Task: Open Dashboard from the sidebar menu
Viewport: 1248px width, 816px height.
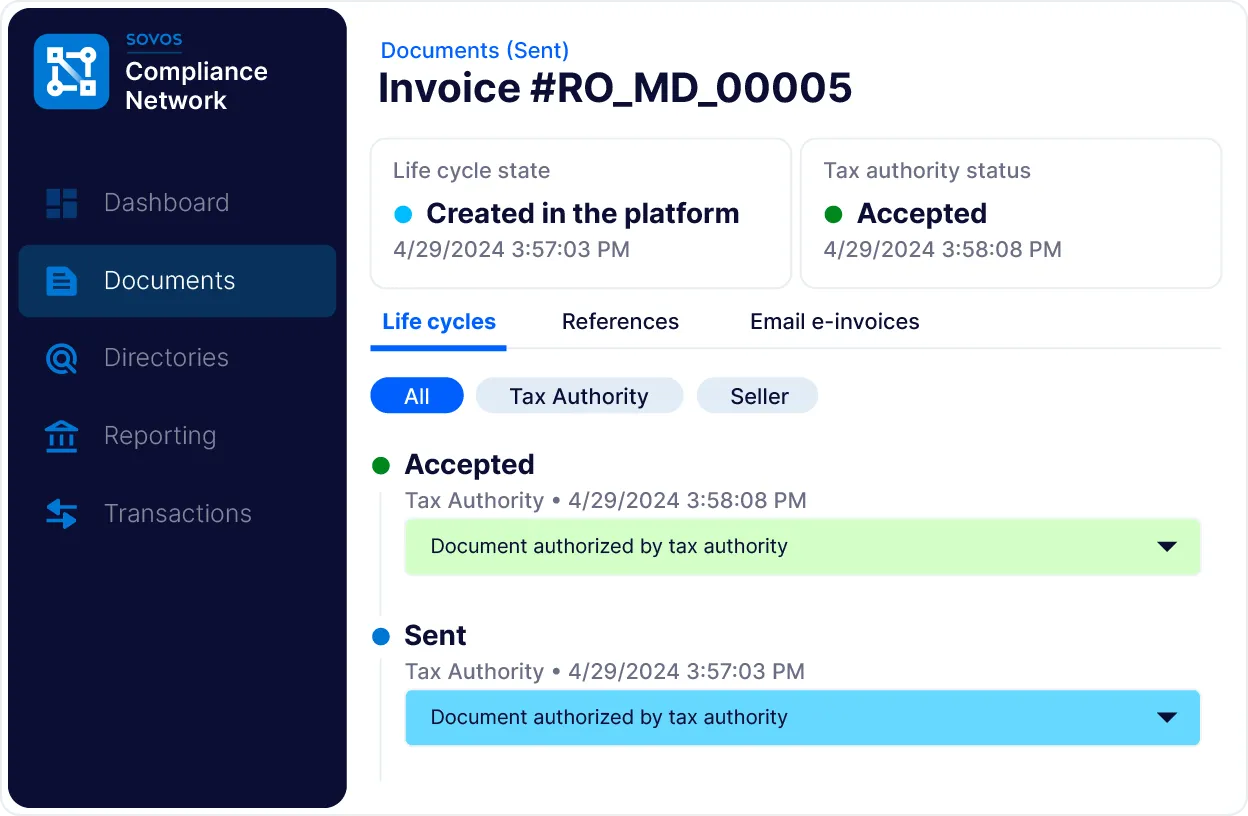Action: 166,203
